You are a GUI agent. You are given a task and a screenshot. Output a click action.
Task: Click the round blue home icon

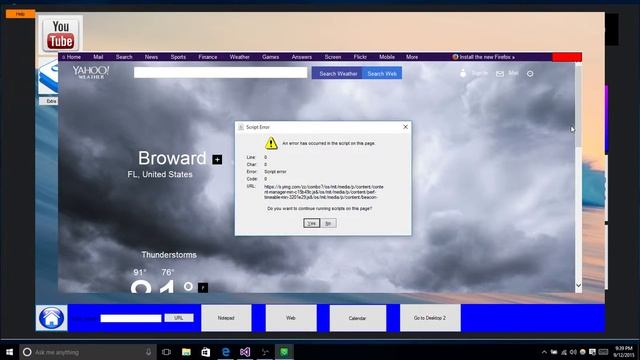pos(51,318)
